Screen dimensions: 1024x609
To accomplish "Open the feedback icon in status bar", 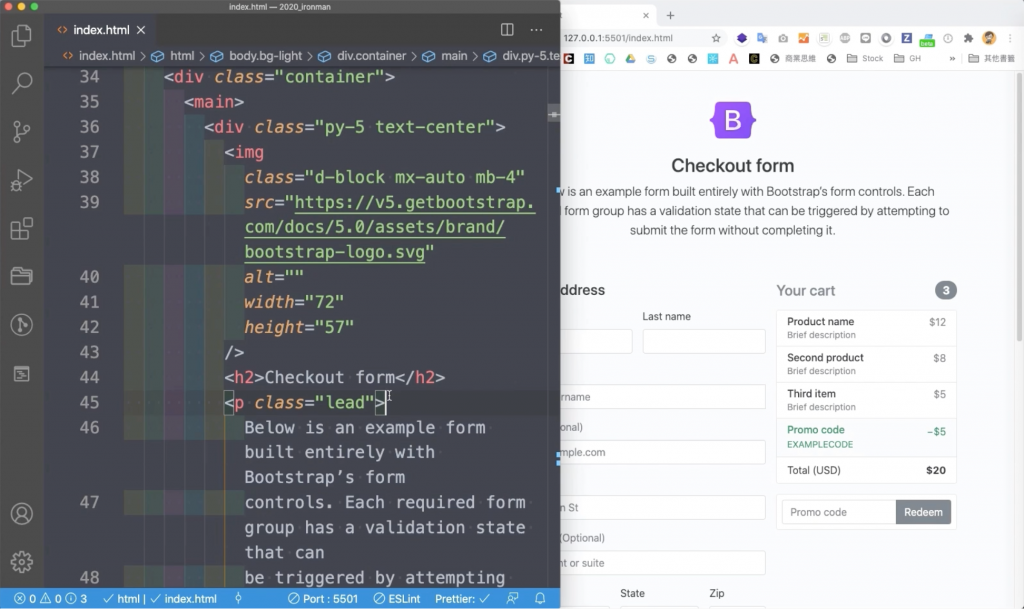I will coord(513,599).
